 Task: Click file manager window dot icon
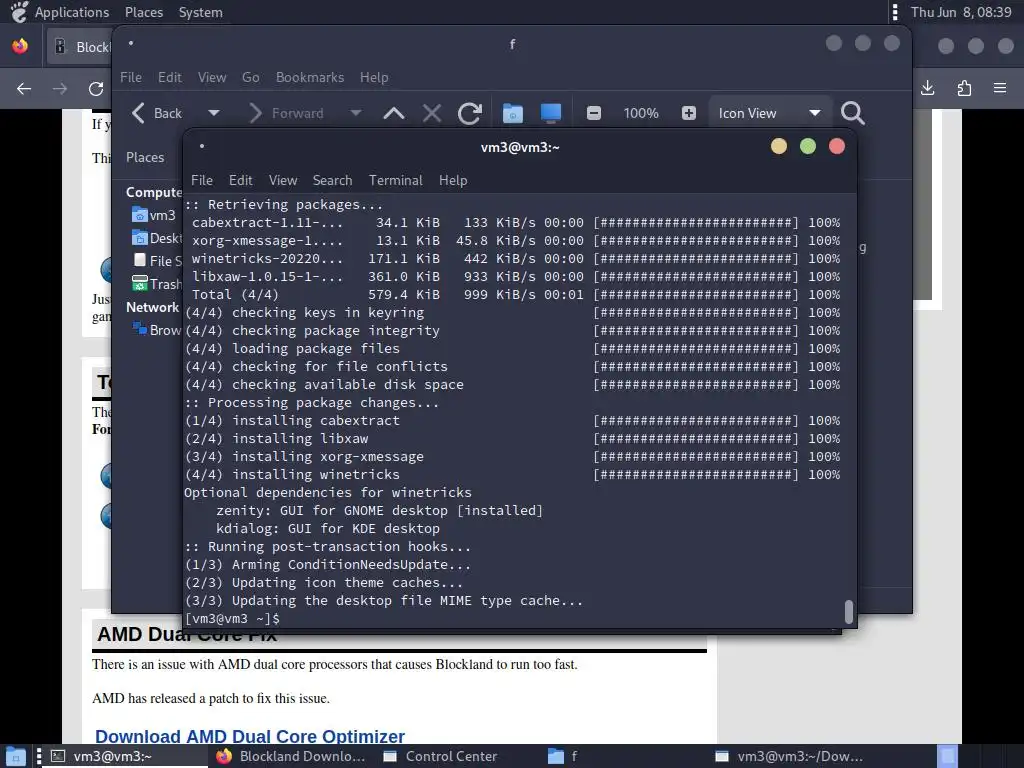coord(131,44)
